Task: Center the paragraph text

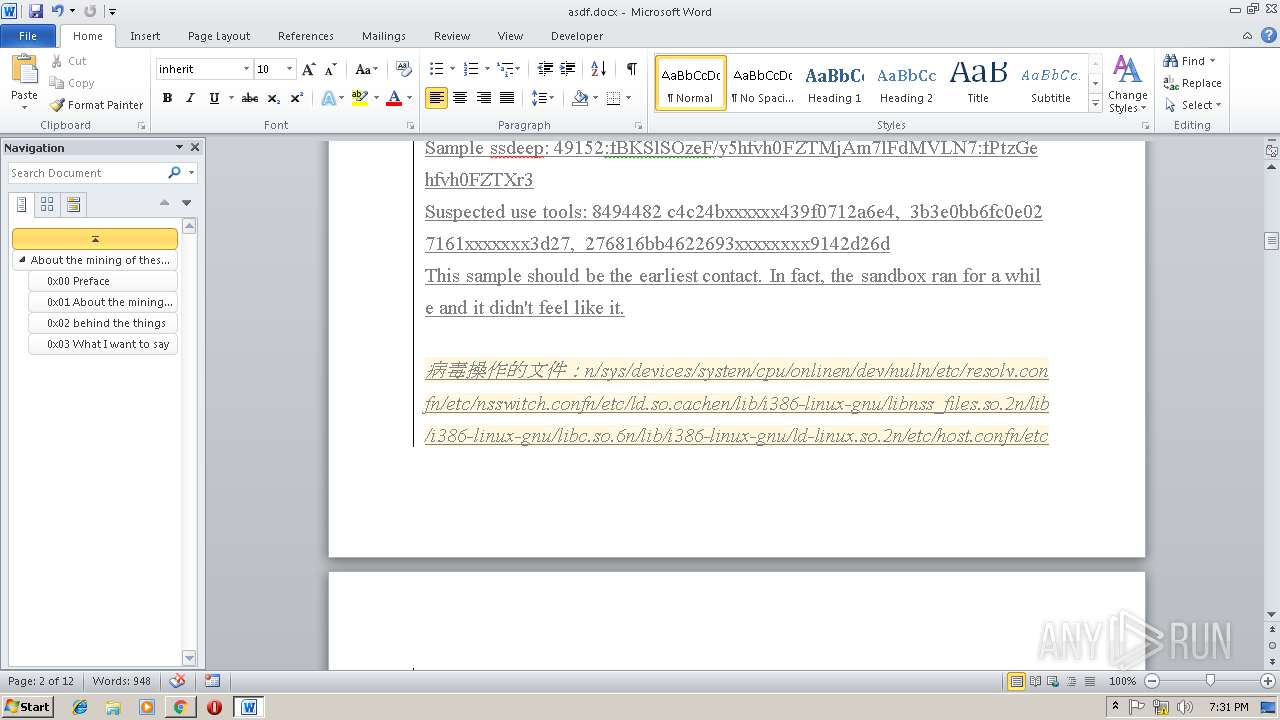Action: point(460,98)
